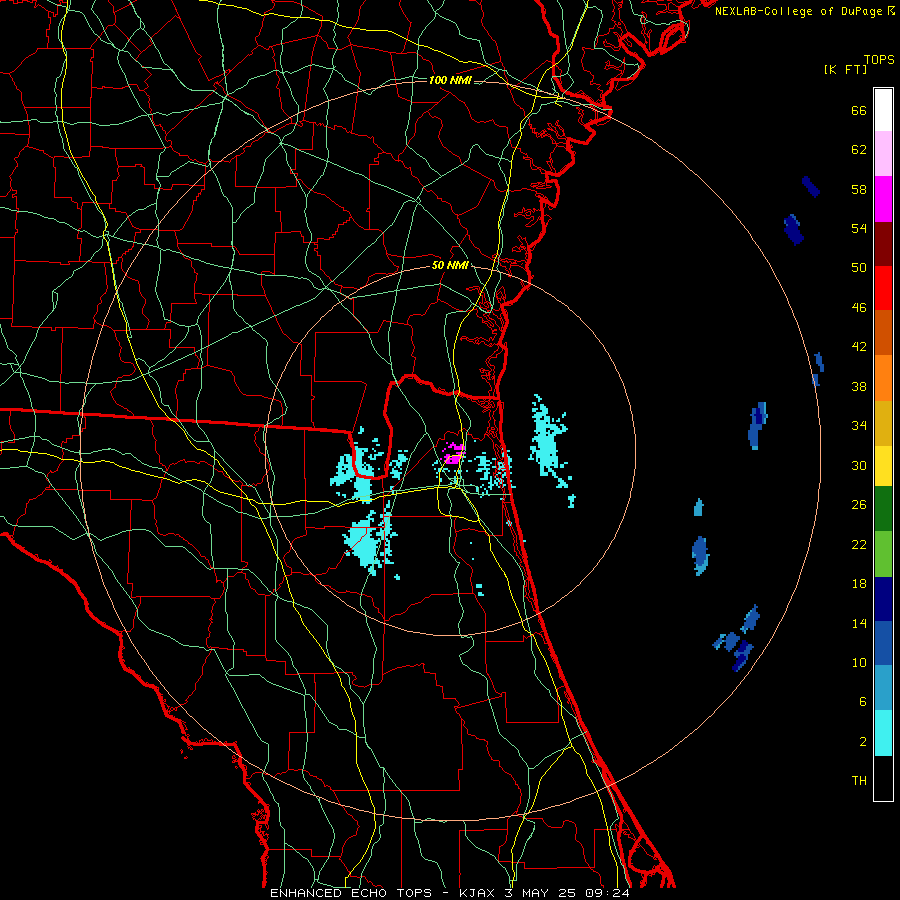The height and width of the screenshot is (900, 900).
Task: Click the 100 NMI range ring label
Action: click(x=450, y=80)
